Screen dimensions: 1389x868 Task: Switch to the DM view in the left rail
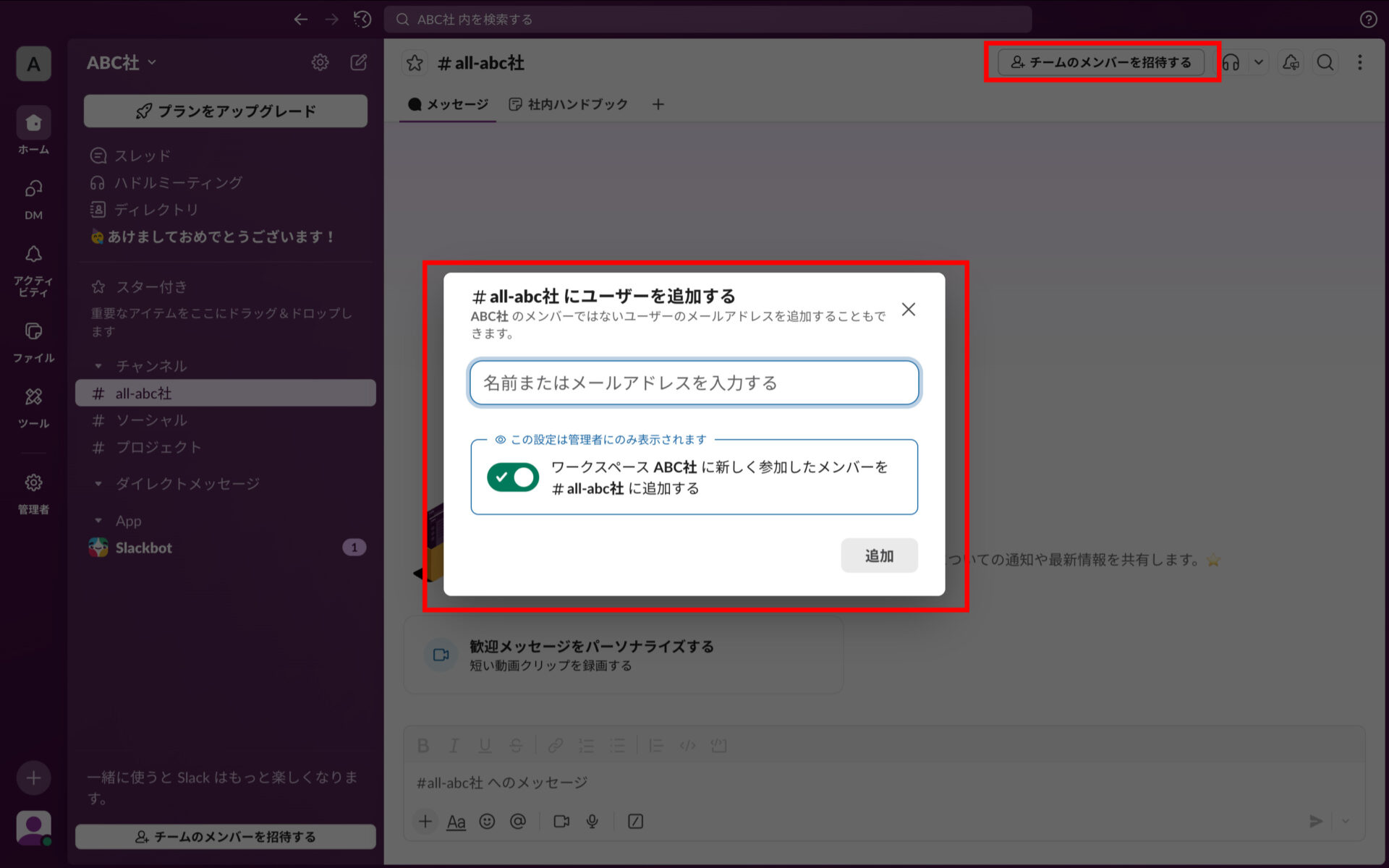(x=33, y=190)
